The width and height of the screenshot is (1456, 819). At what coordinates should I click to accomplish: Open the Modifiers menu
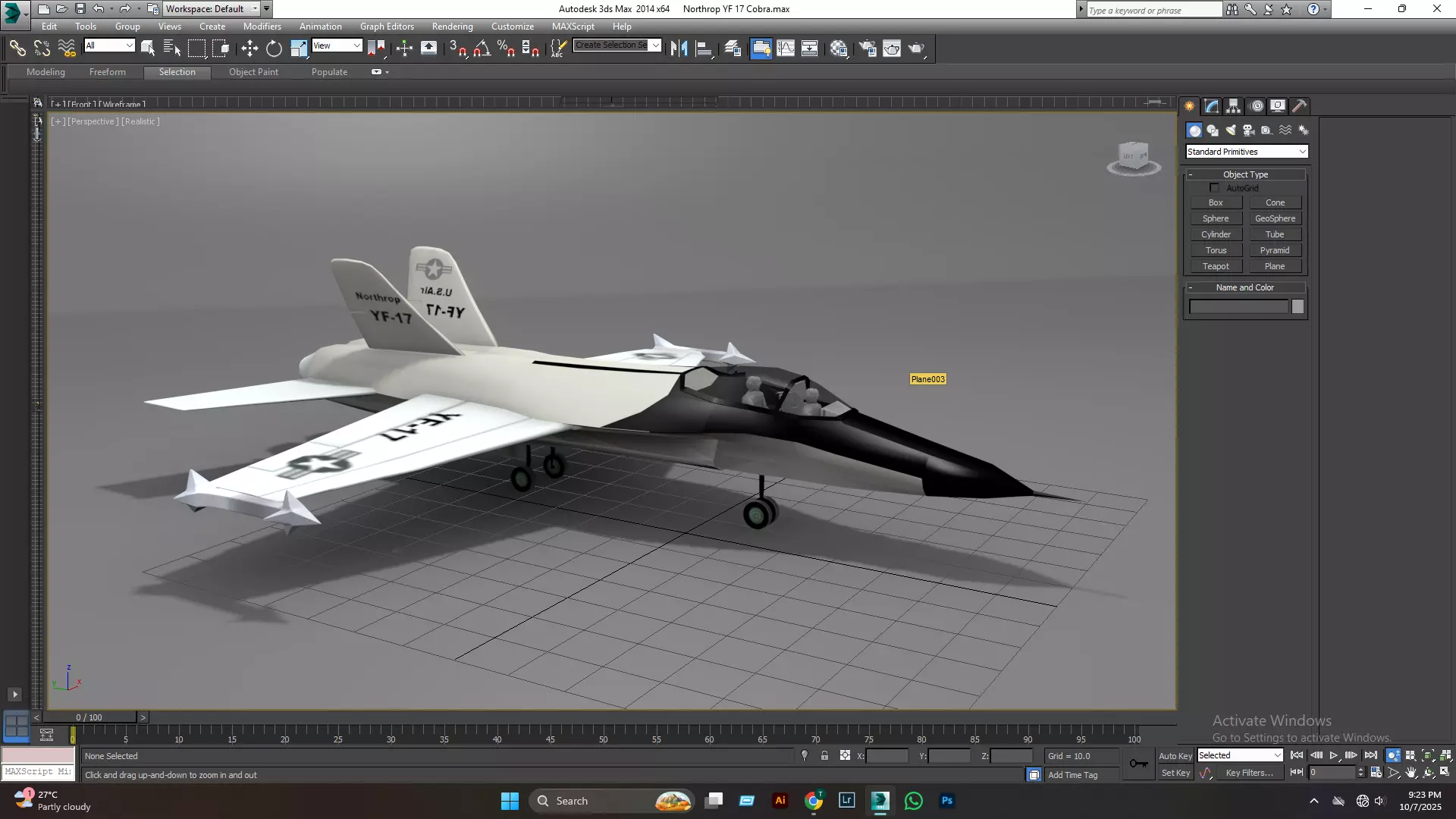coord(262,27)
